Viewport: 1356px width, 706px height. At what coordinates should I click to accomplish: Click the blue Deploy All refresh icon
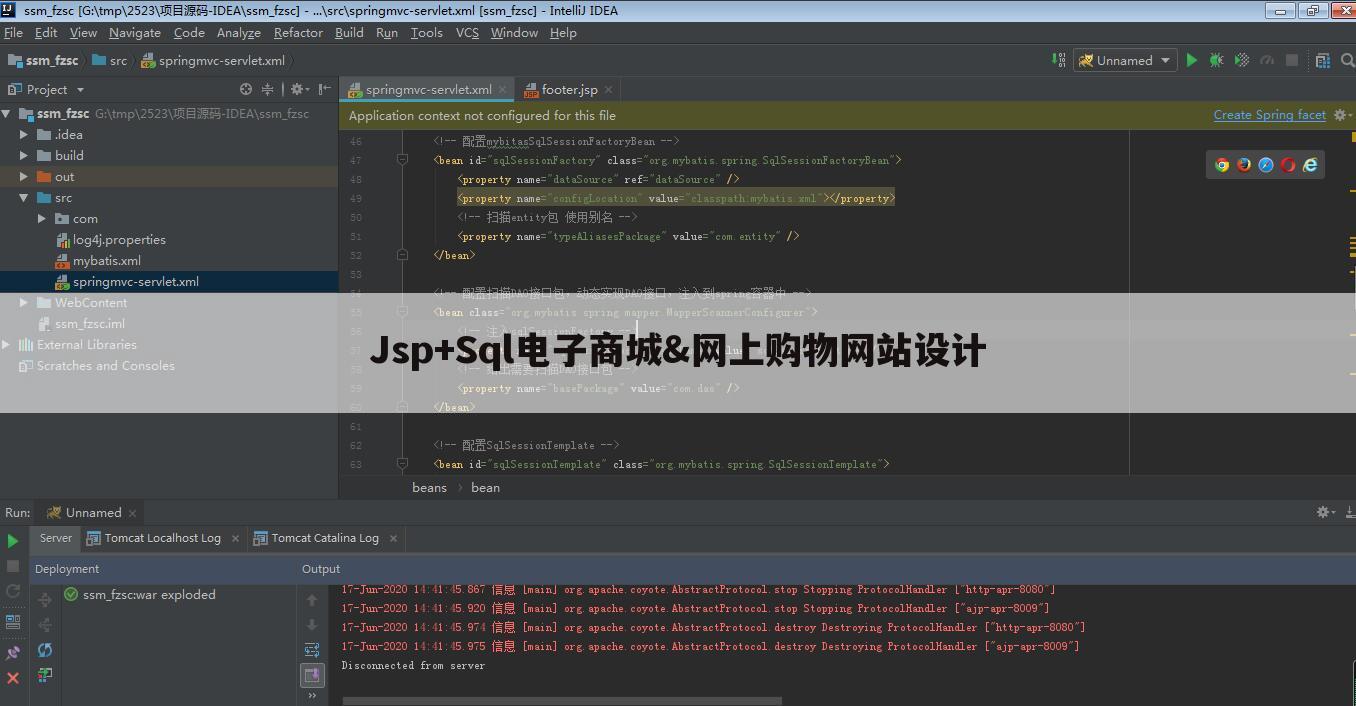(45, 650)
